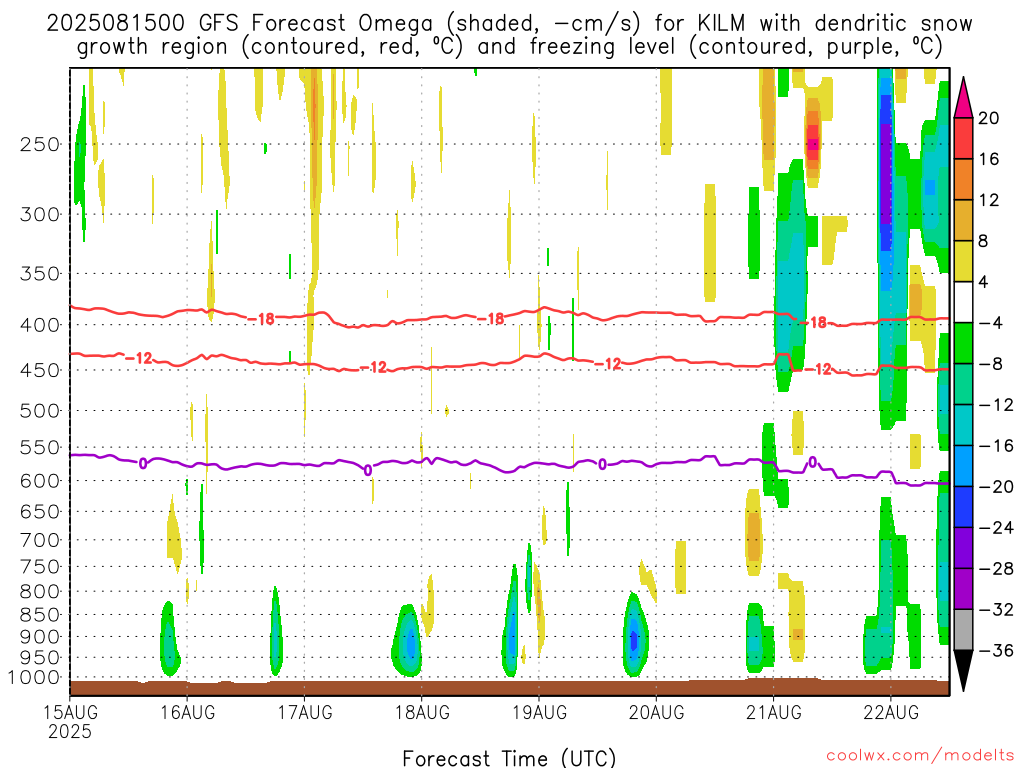Click the 2025 year label
Viewport: 1024px width, 768px height.
tap(70, 732)
